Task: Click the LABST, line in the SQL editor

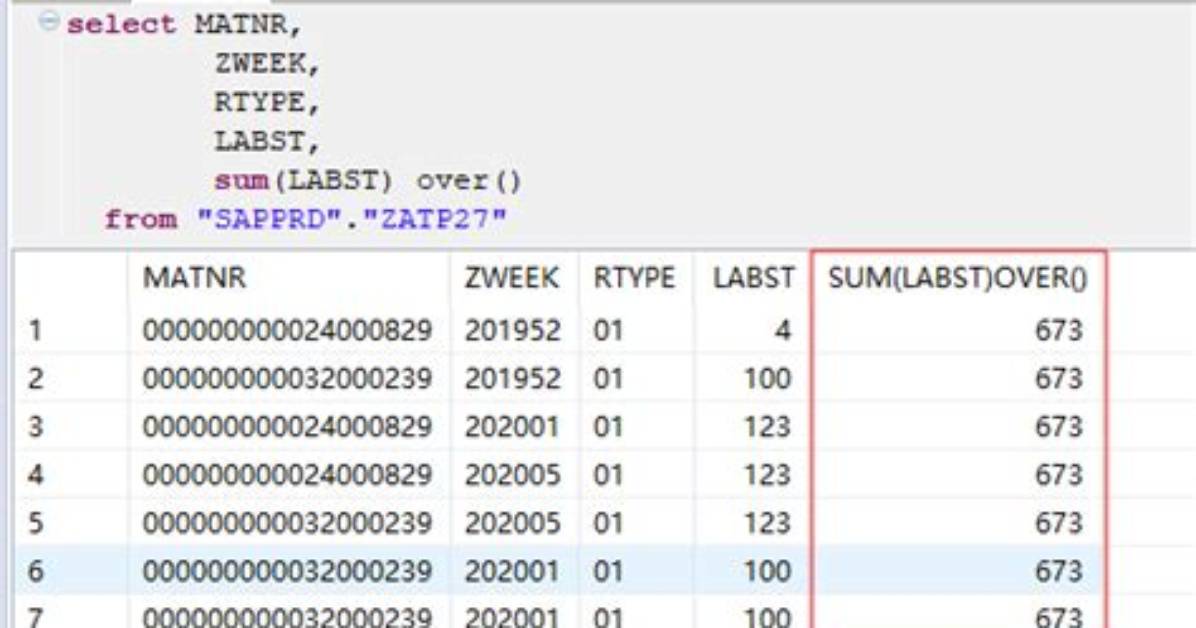Action: [267, 141]
